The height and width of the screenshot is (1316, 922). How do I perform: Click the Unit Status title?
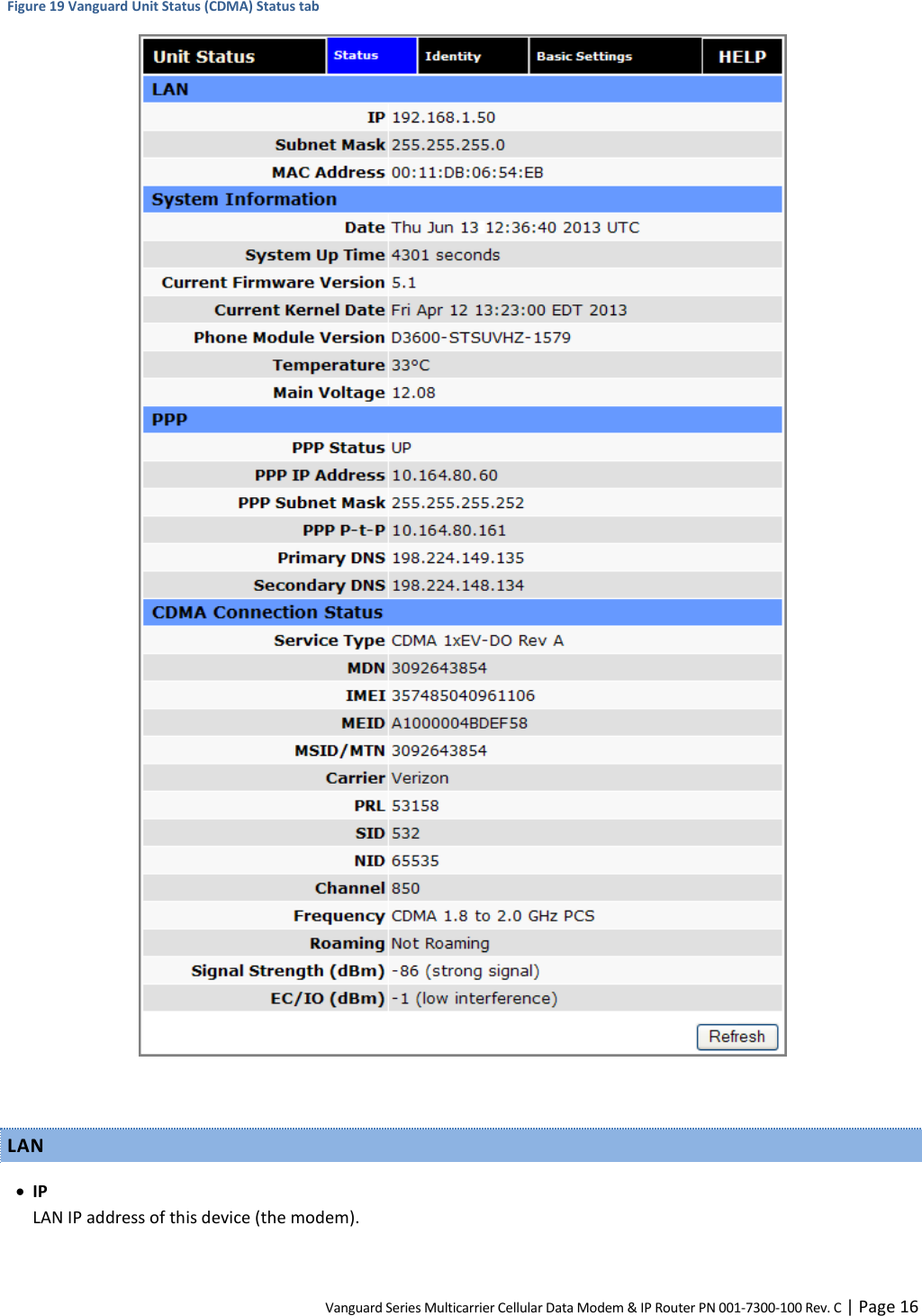(203, 57)
